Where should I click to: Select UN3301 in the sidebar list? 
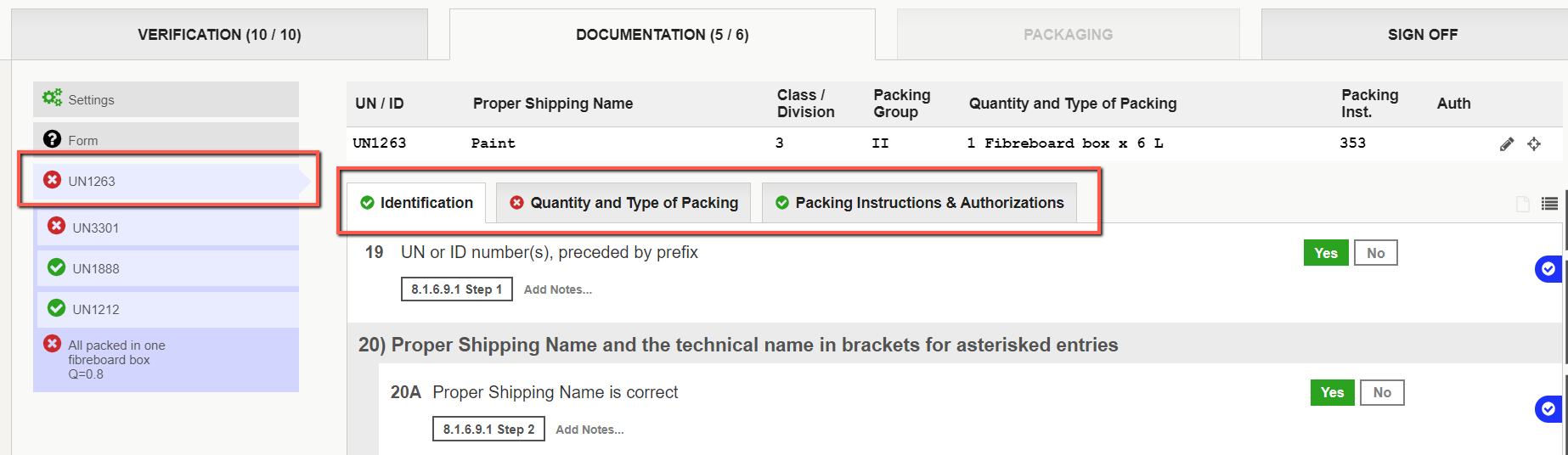tap(167, 227)
